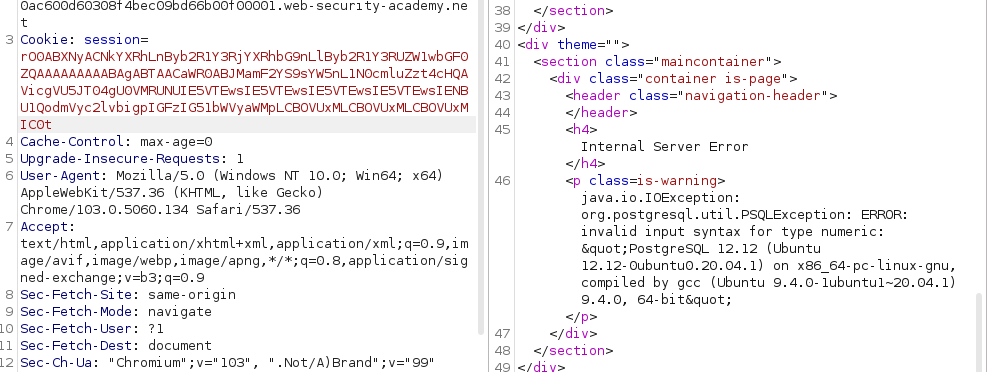Click the "compiled by gcc" line
The height and width of the screenshot is (372, 988).
[769, 283]
